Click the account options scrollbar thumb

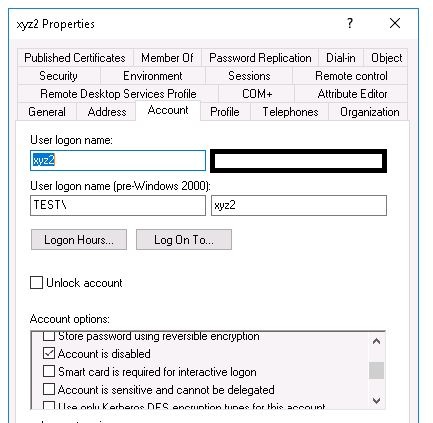tap(377, 370)
